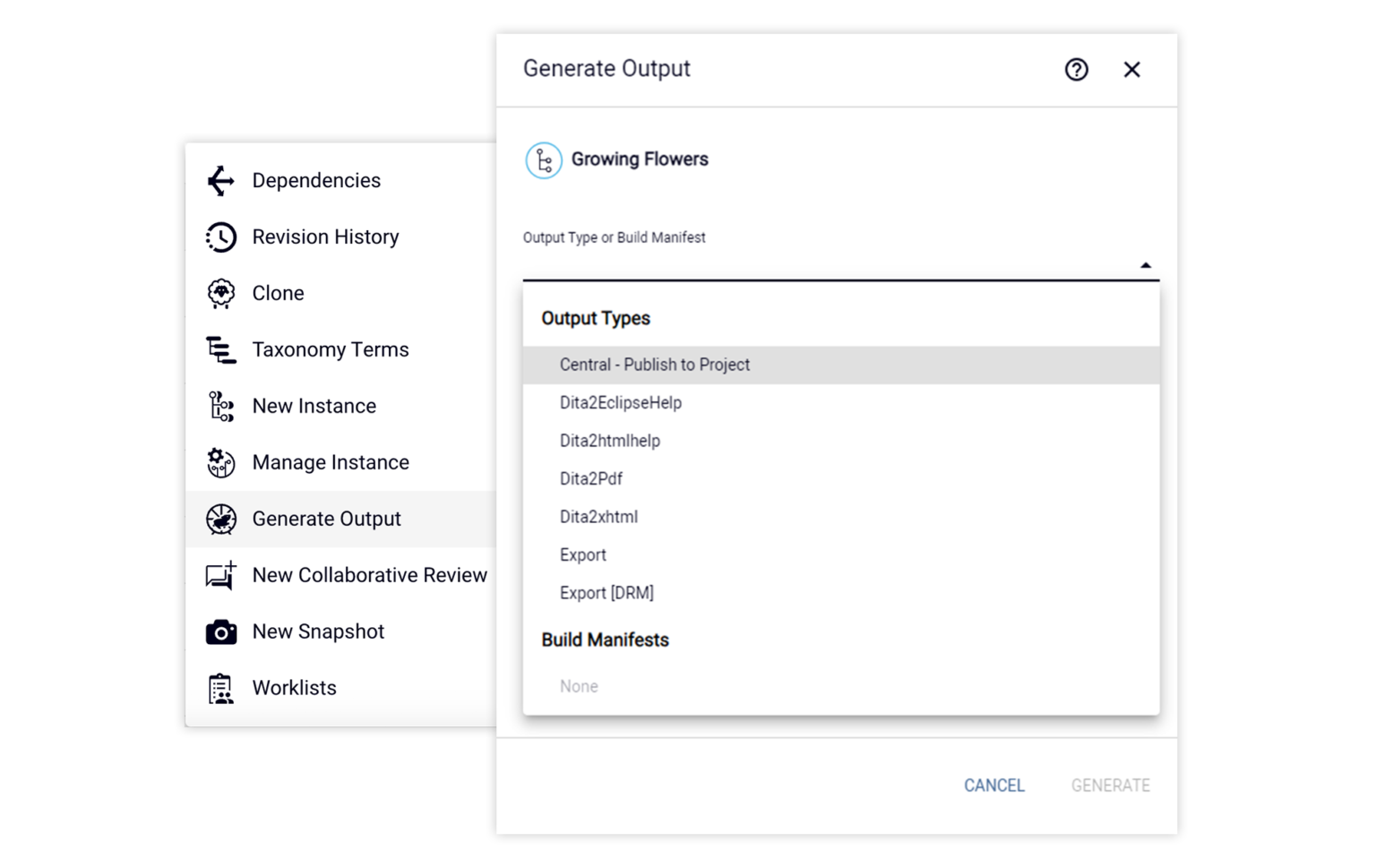Select Central - Publish to Project option
This screenshot has width=1376, height=868.
(x=840, y=365)
